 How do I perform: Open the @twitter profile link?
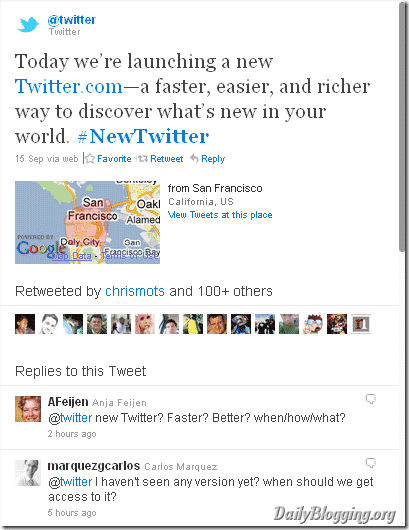click(x=72, y=20)
